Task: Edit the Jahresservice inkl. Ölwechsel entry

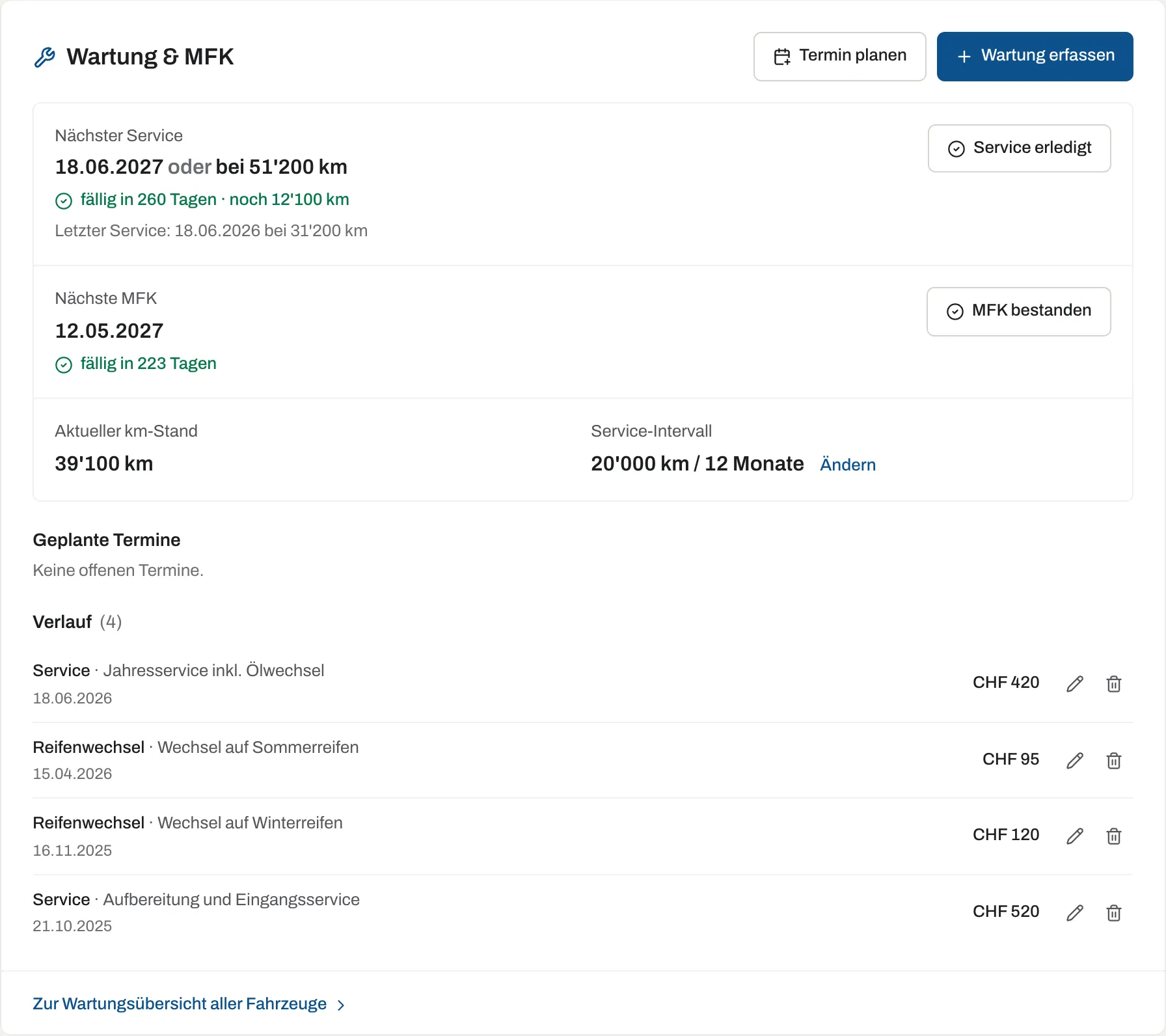Action: (x=1075, y=683)
